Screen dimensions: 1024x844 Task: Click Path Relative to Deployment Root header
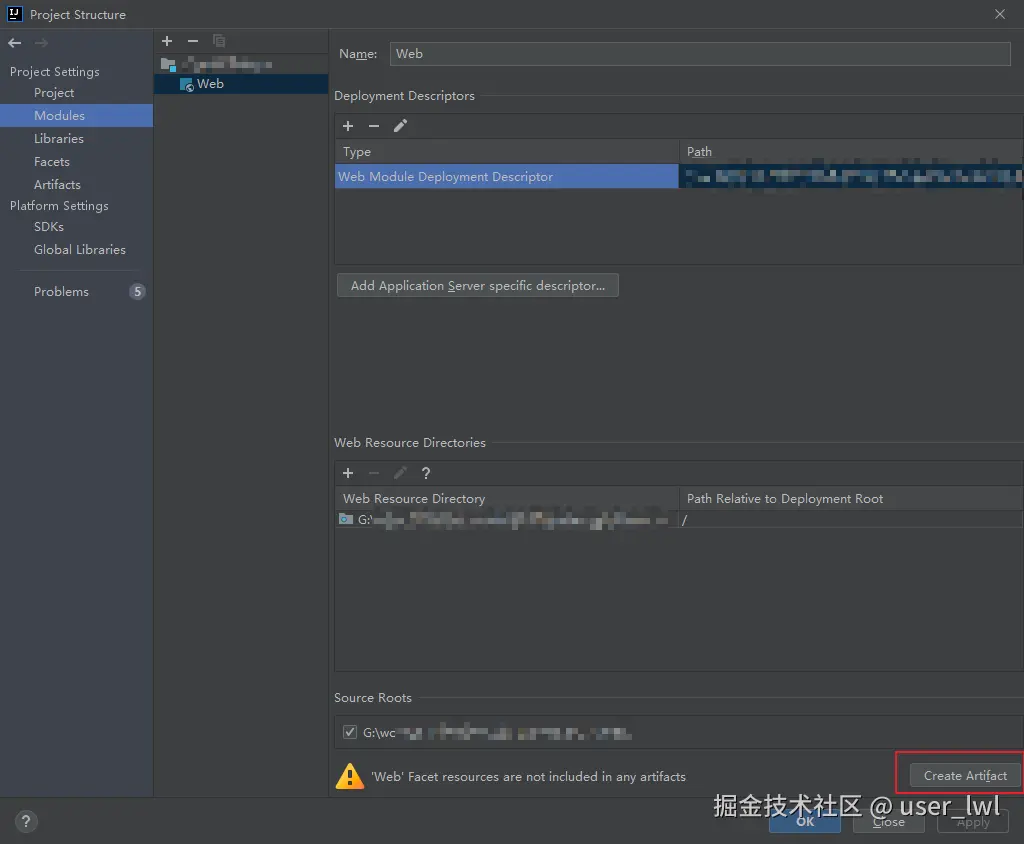[851, 498]
